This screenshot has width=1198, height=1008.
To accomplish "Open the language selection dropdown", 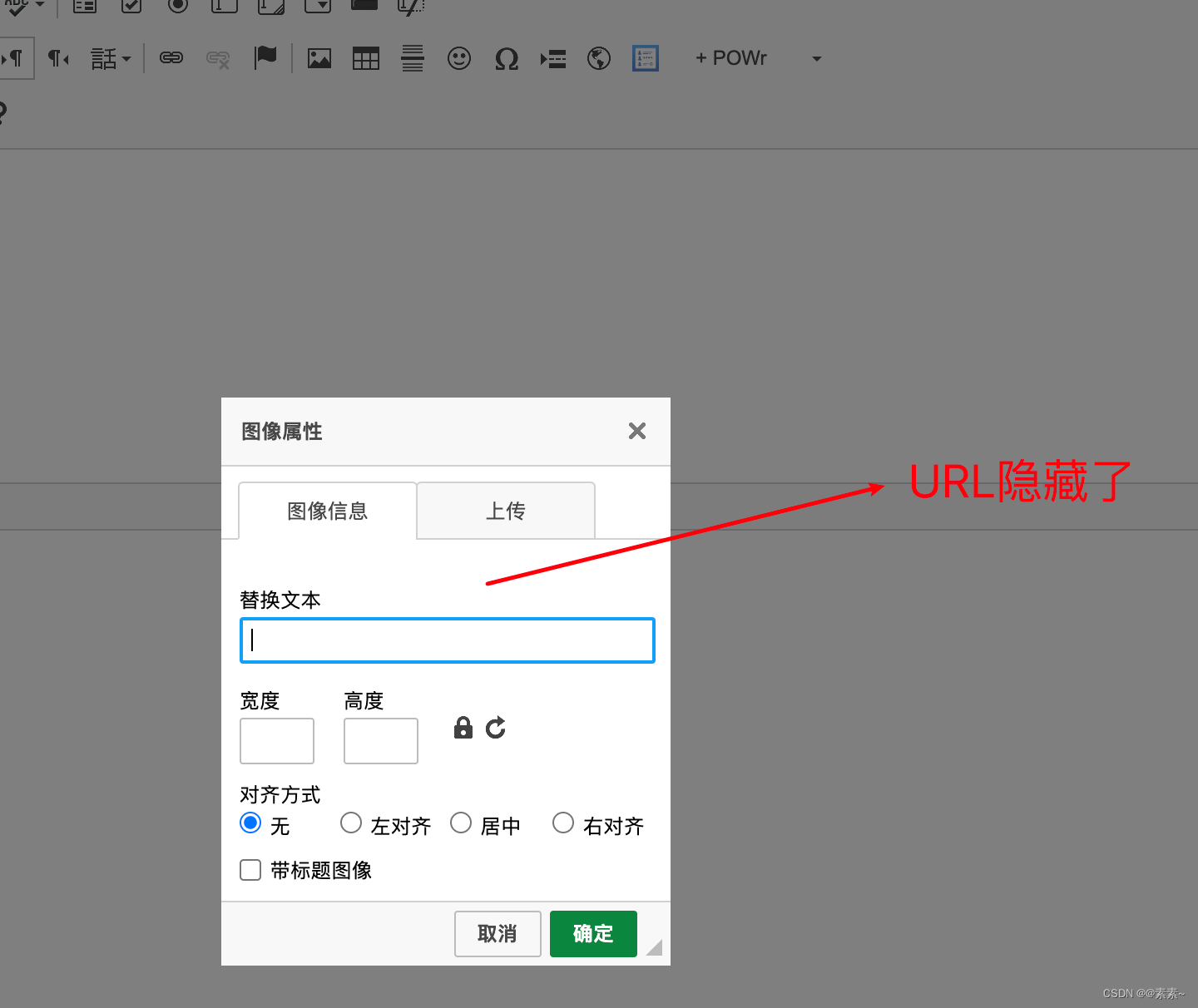I will tap(111, 58).
